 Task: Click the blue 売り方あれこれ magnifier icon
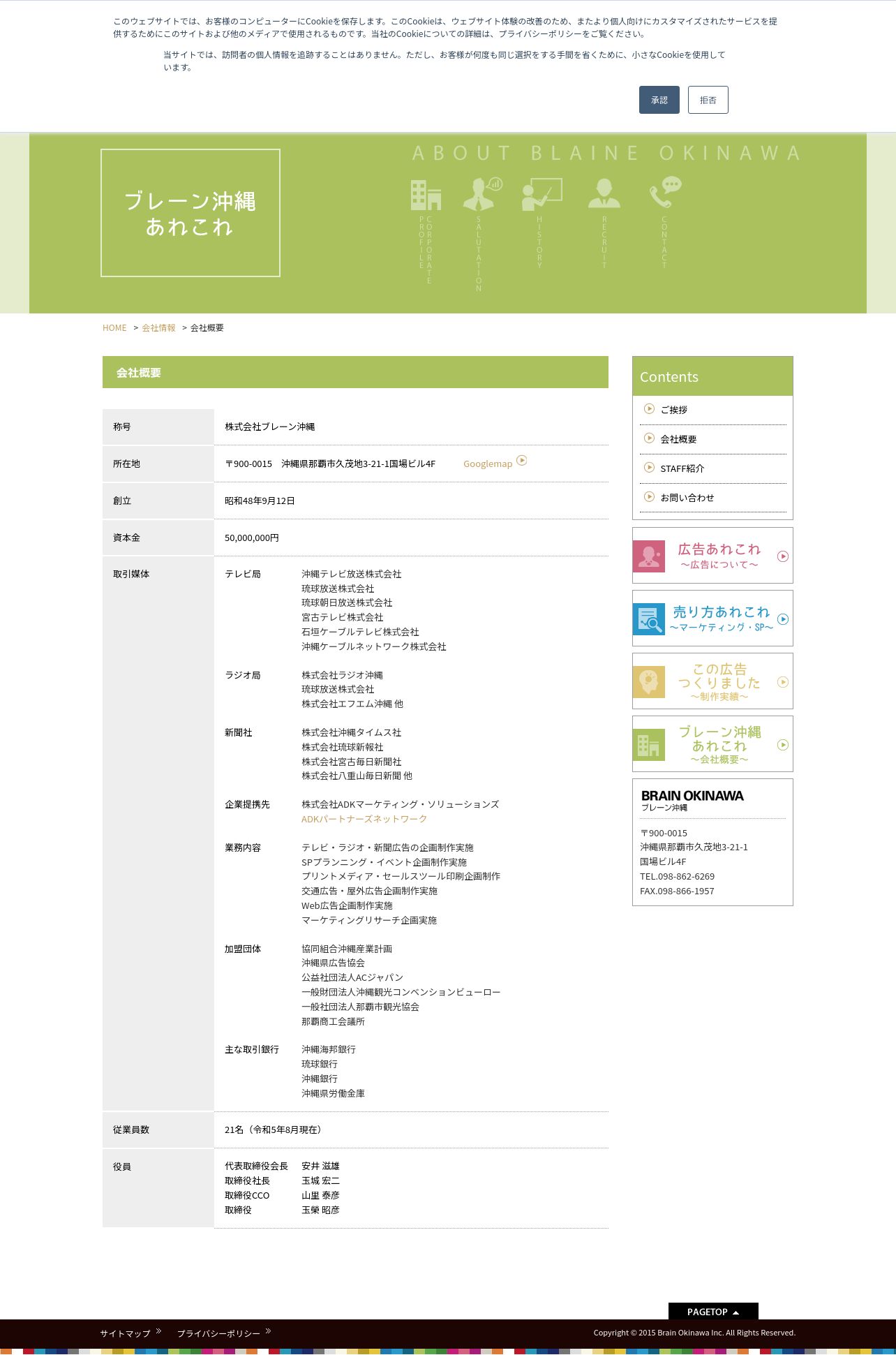(x=649, y=619)
